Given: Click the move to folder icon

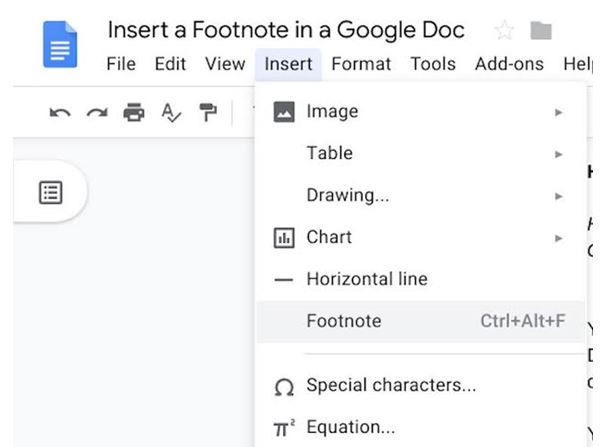Looking at the screenshot, I should [x=541, y=30].
